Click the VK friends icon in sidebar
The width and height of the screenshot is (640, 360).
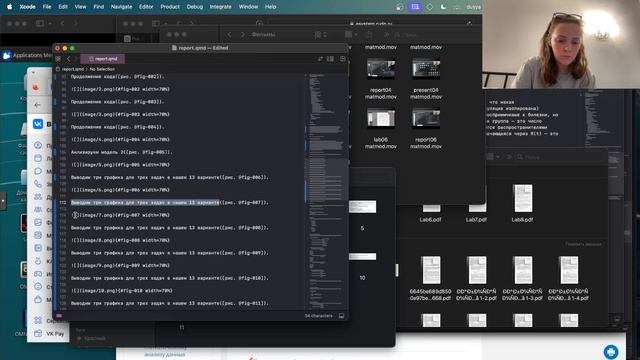coord(38,197)
